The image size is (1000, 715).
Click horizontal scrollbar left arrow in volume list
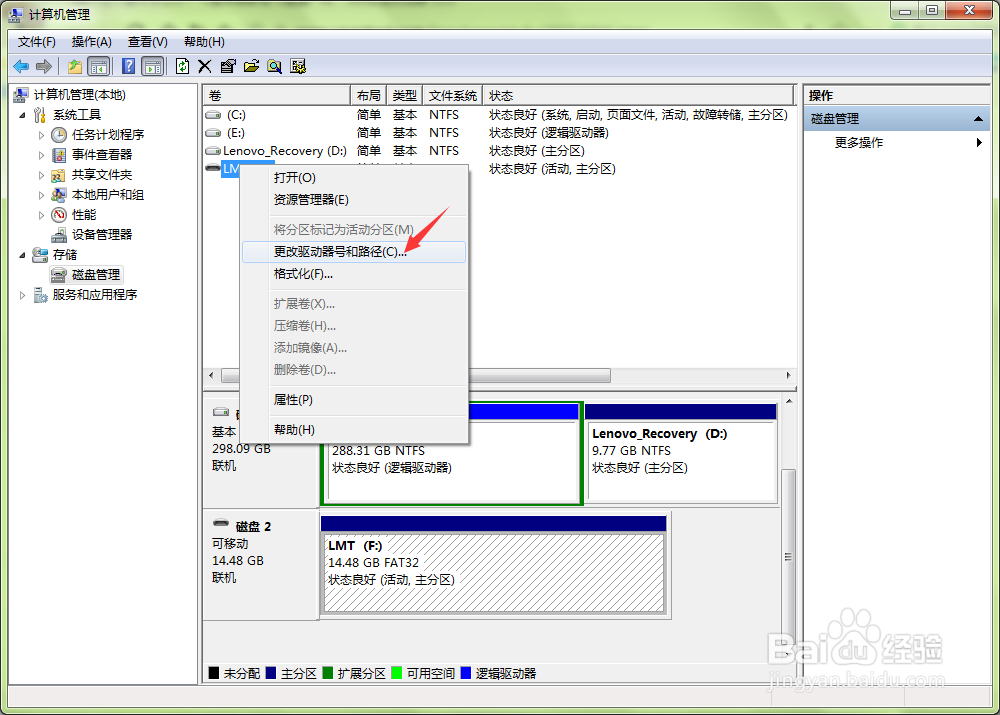(x=211, y=376)
